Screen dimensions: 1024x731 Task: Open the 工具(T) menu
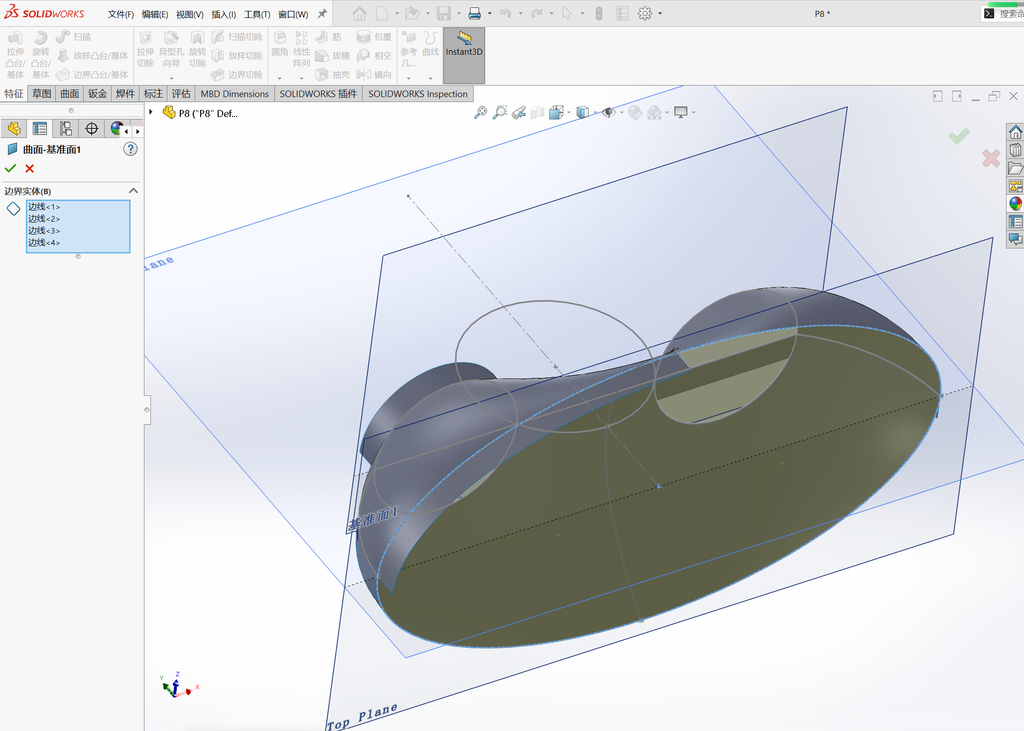[x=257, y=14]
